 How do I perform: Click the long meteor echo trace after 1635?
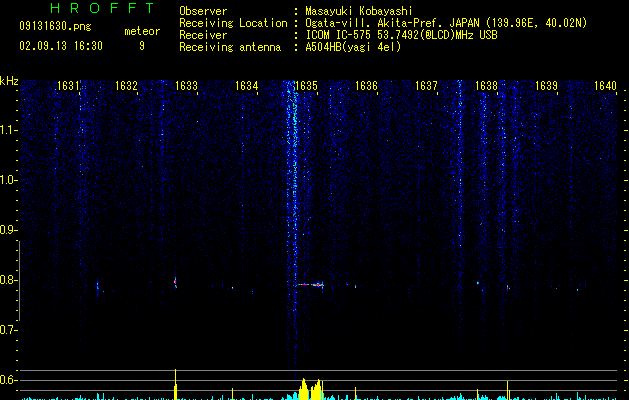(x=310, y=284)
